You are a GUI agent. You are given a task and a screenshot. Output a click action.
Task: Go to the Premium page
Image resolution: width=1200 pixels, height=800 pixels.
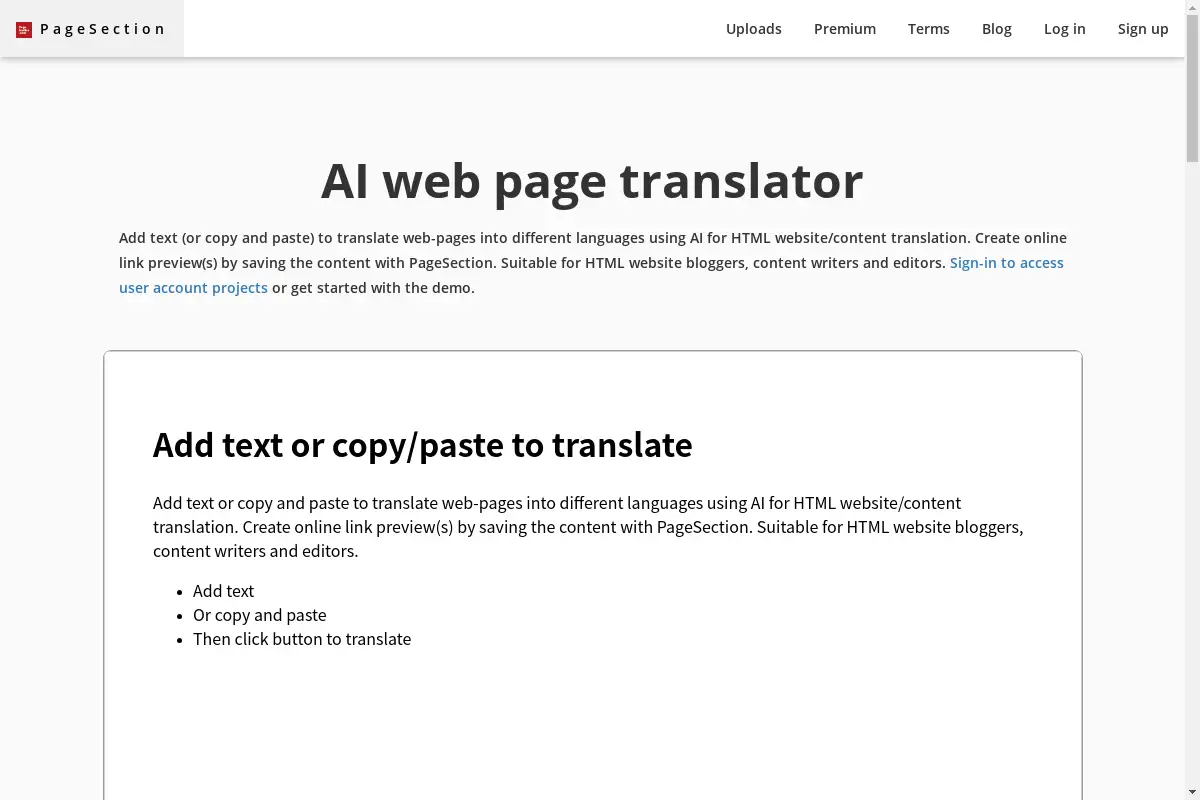845,29
